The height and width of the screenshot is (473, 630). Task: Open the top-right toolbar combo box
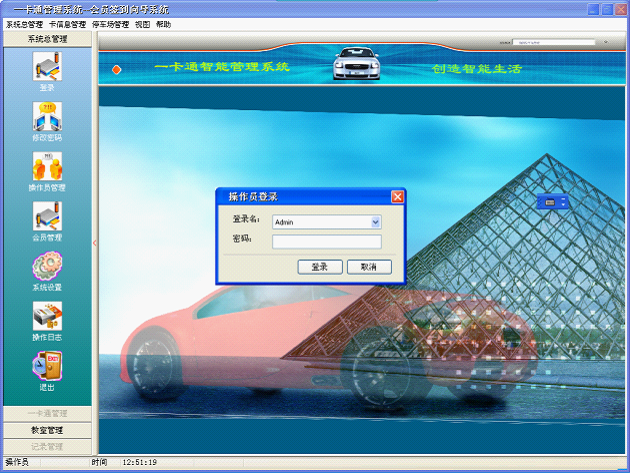pos(560,43)
